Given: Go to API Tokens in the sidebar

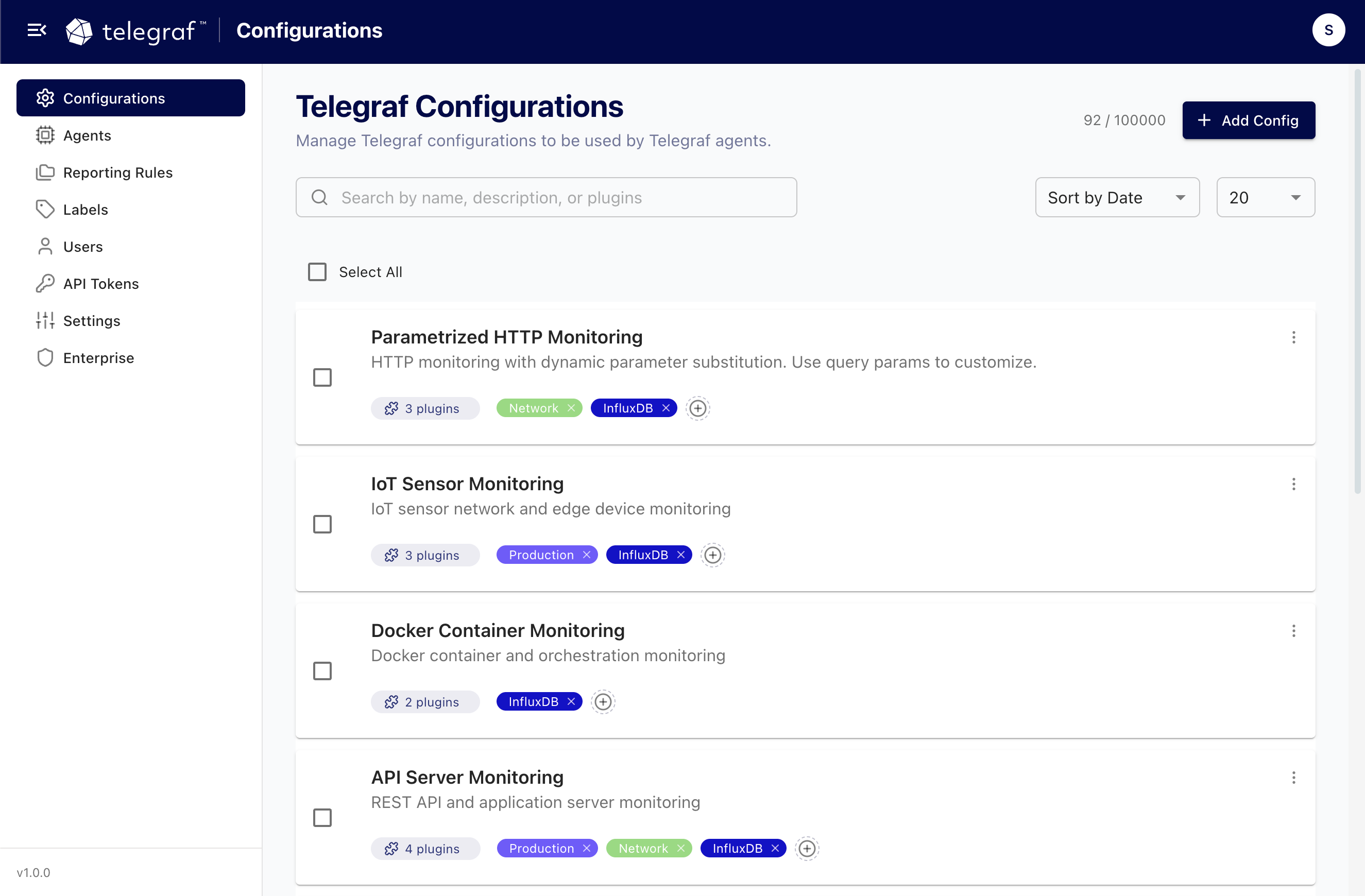Looking at the screenshot, I should pyautogui.click(x=131, y=284).
